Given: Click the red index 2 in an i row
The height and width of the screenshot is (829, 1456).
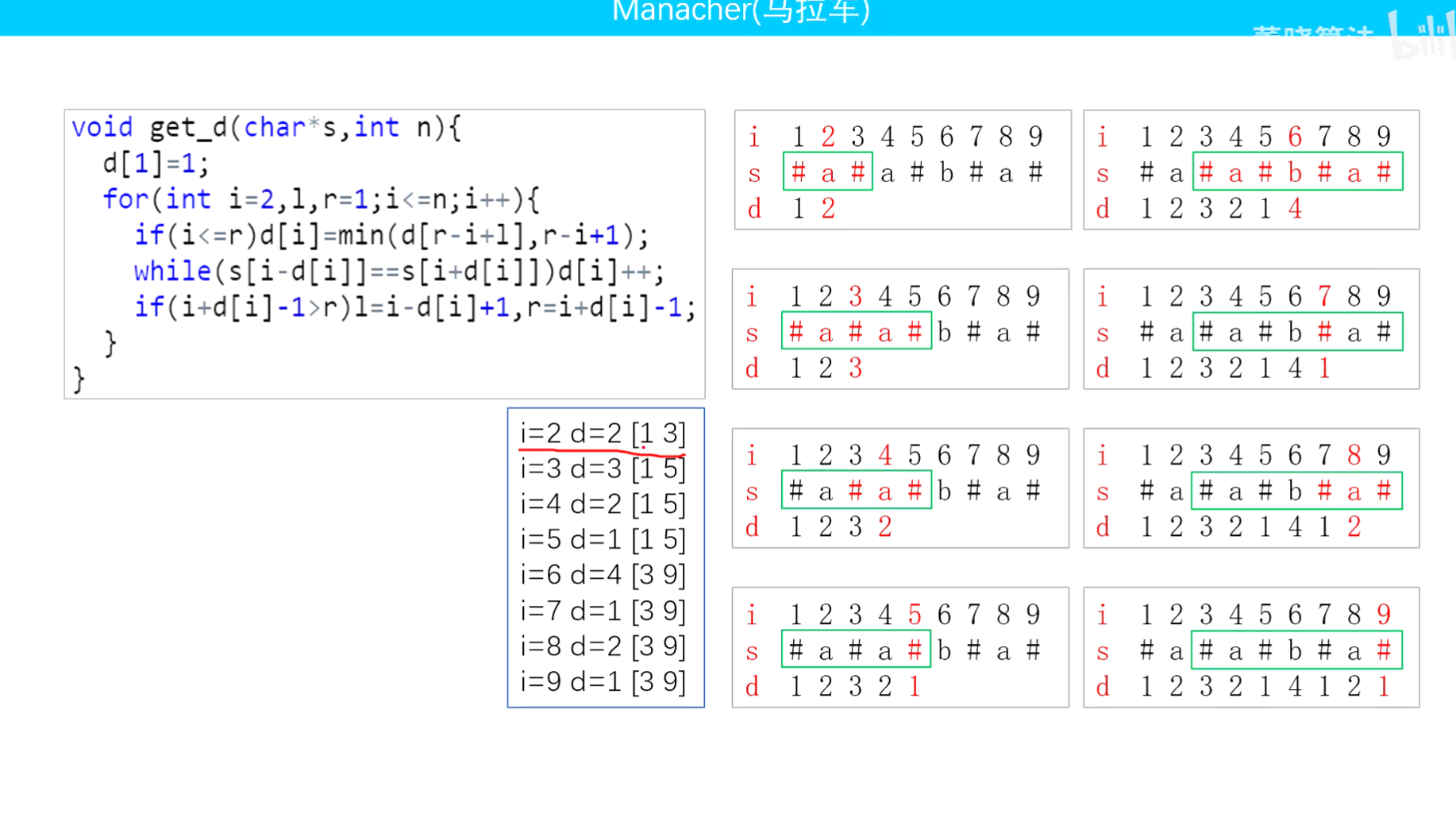Looking at the screenshot, I should [828, 137].
